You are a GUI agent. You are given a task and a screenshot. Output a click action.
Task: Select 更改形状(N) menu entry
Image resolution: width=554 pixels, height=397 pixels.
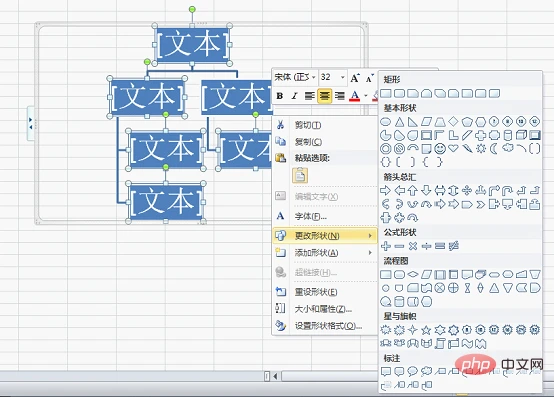click(325, 235)
